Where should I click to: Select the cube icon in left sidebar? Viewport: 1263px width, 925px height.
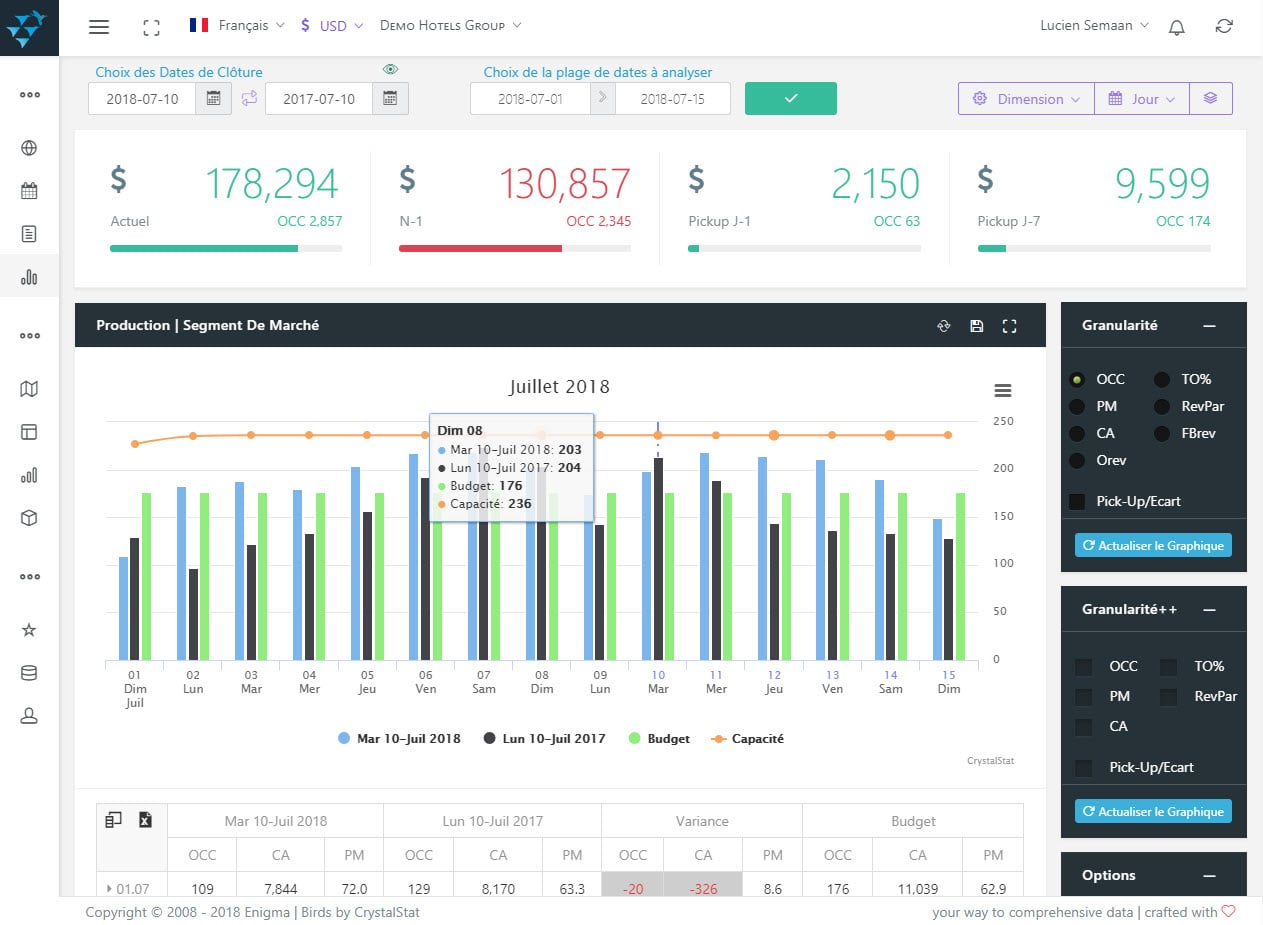pyautogui.click(x=30, y=518)
